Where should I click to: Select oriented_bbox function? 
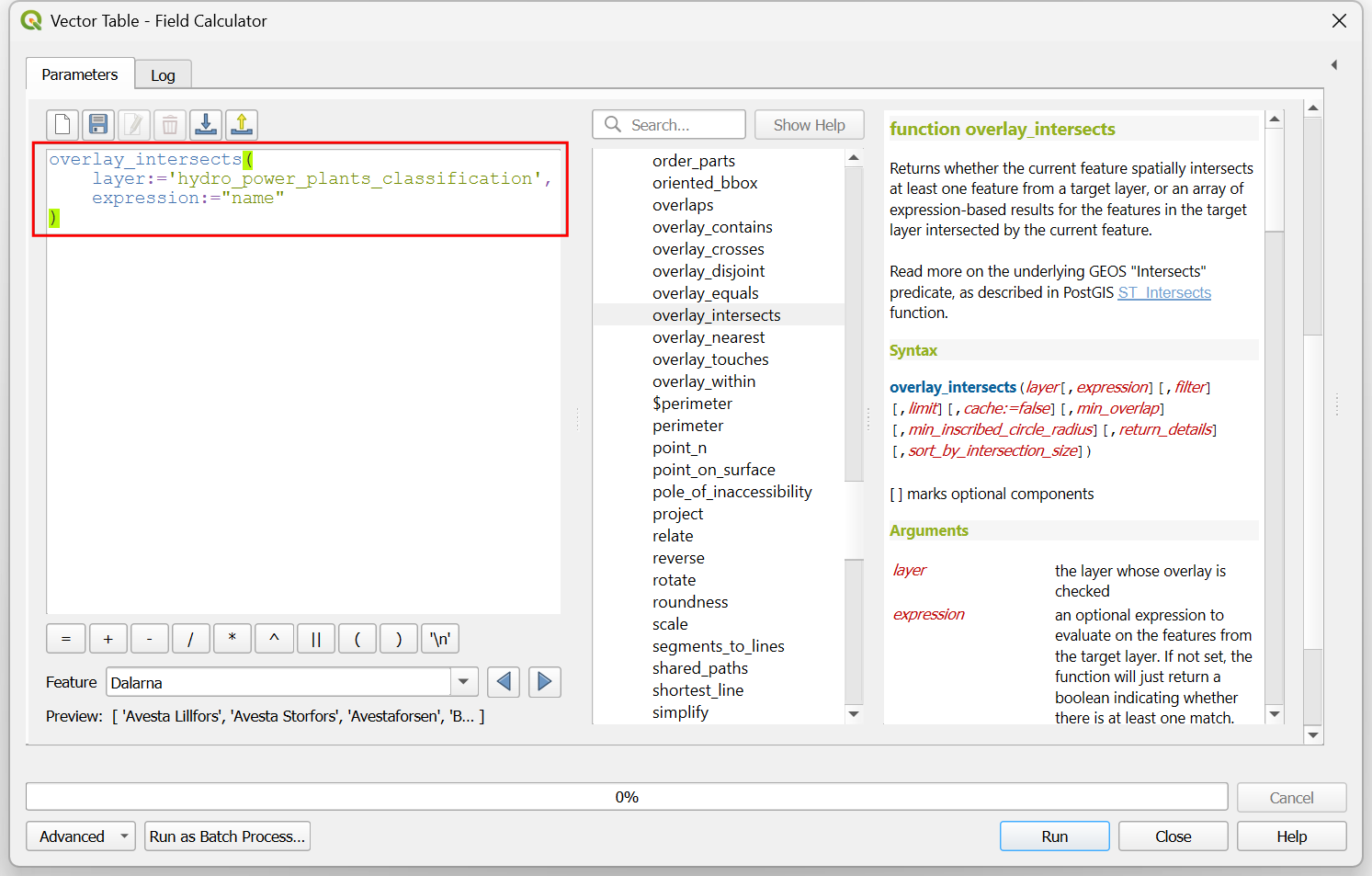click(x=705, y=183)
